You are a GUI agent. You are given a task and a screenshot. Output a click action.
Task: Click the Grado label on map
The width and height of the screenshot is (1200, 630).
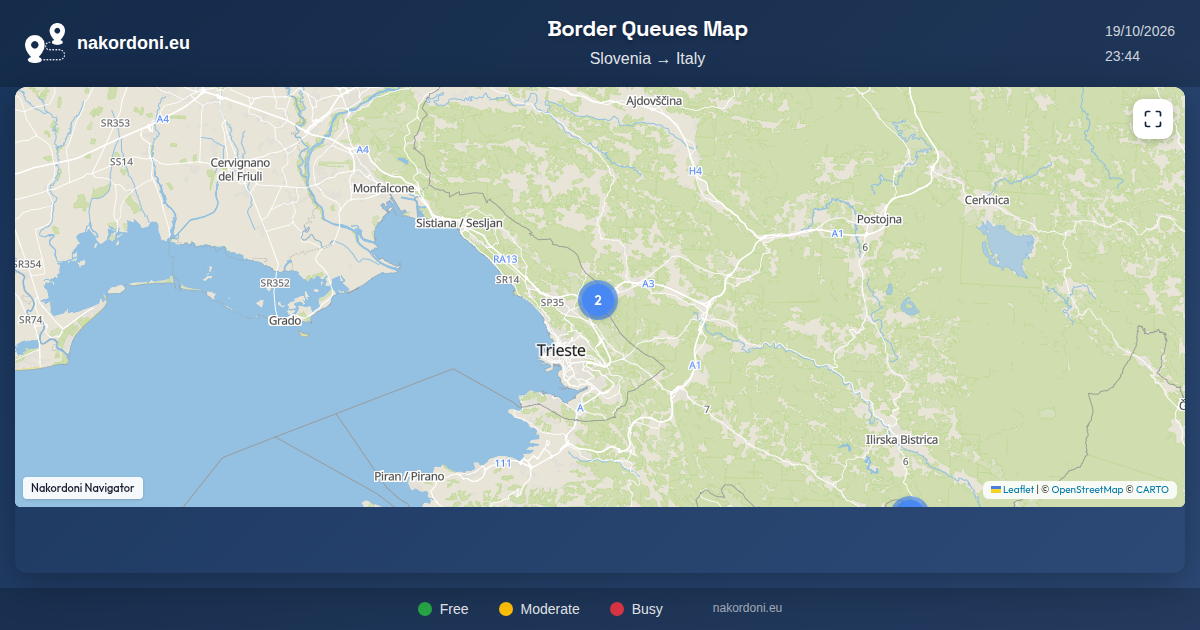[285, 321]
